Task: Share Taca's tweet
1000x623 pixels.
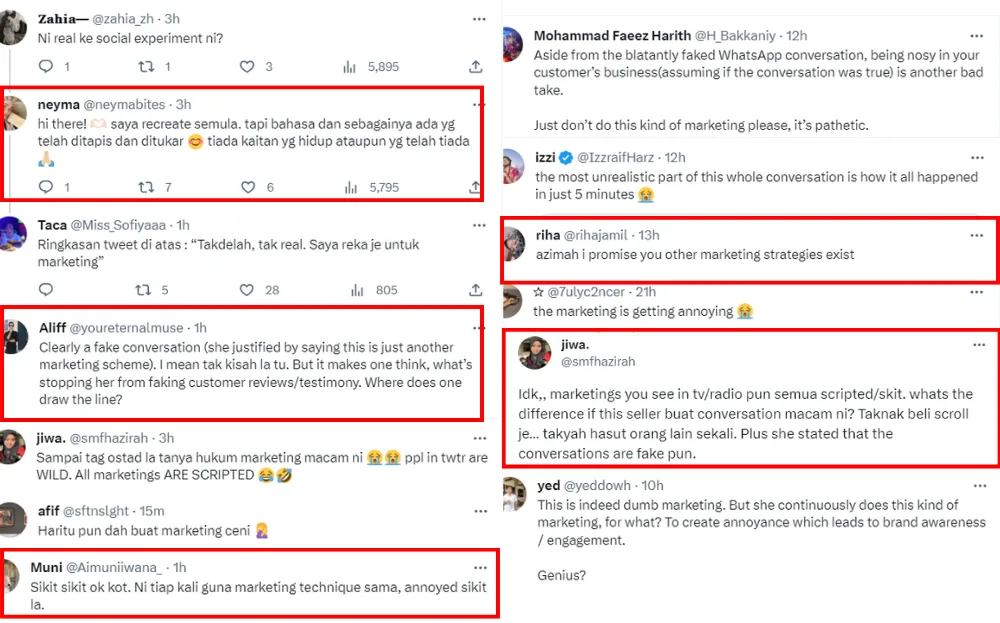Action: tap(475, 290)
